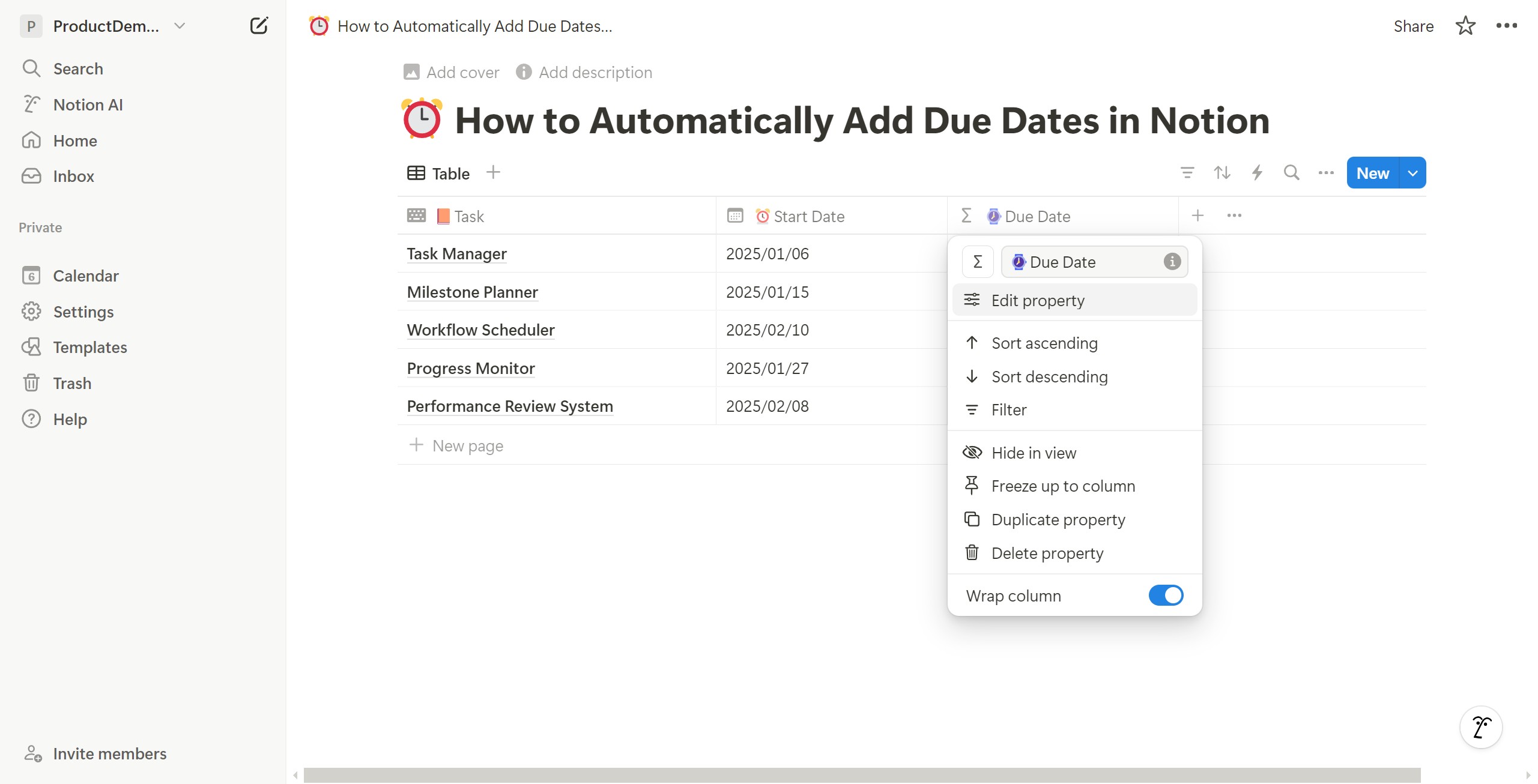This screenshot has width=1538, height=784.
Task: Choose Hide in view
Action: [1074, 453]
